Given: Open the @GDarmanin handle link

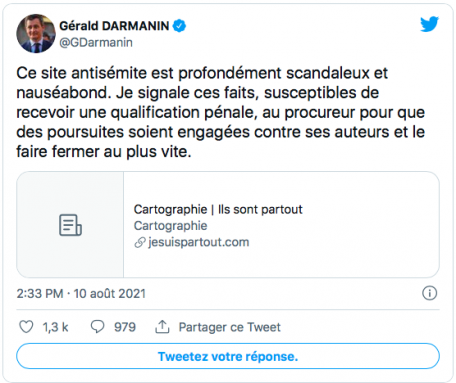Looking at the screenshot, I should (x=96, y=43).
